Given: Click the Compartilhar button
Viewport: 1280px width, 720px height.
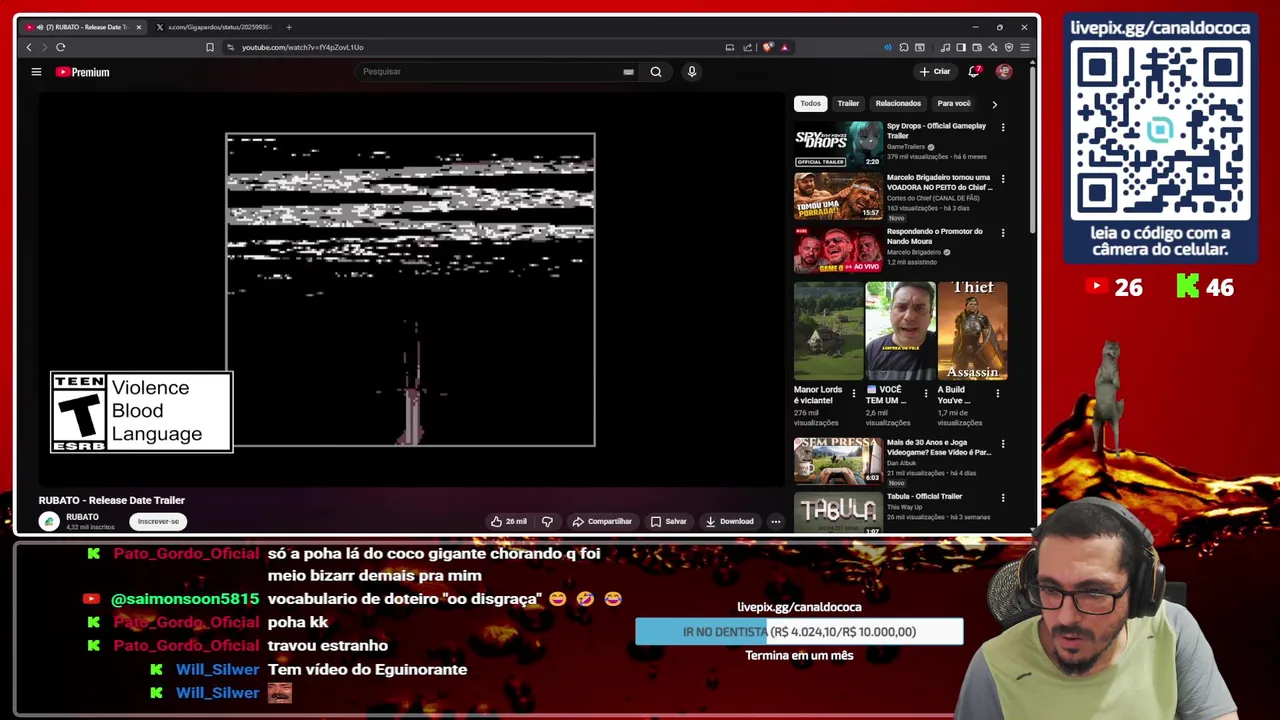Looking at the screenshot, I should pyautogui.click(x=602, y=521).
